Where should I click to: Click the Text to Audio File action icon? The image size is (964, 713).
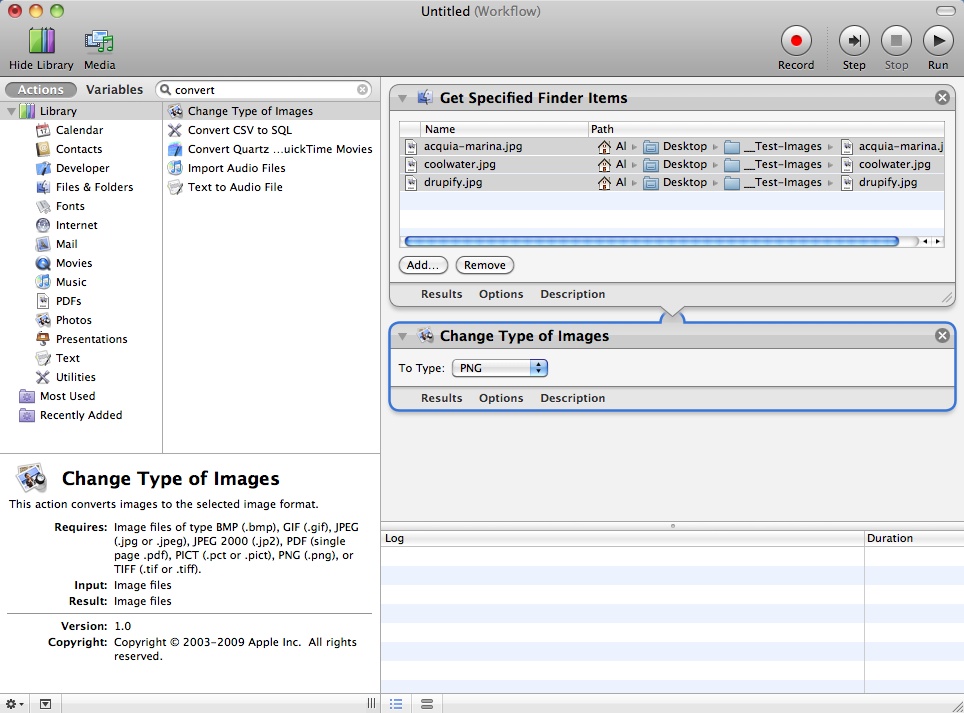tap(176, 187)
